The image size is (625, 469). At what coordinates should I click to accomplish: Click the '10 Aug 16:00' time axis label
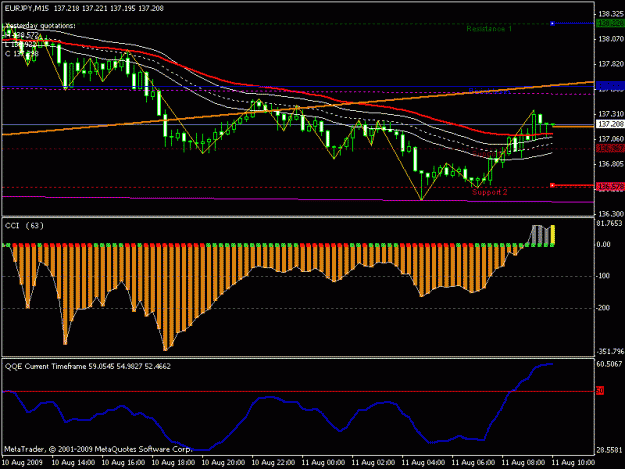coord(123,463)
